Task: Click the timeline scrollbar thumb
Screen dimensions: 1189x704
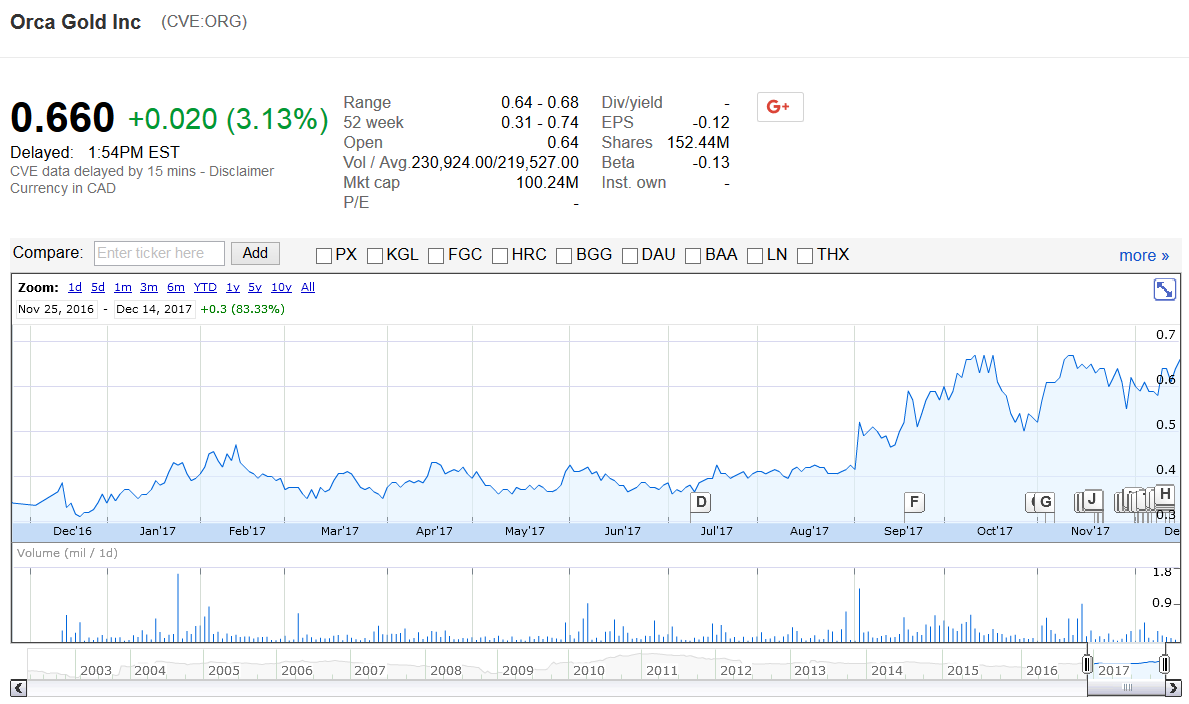Action: [x=1126, y=688]
